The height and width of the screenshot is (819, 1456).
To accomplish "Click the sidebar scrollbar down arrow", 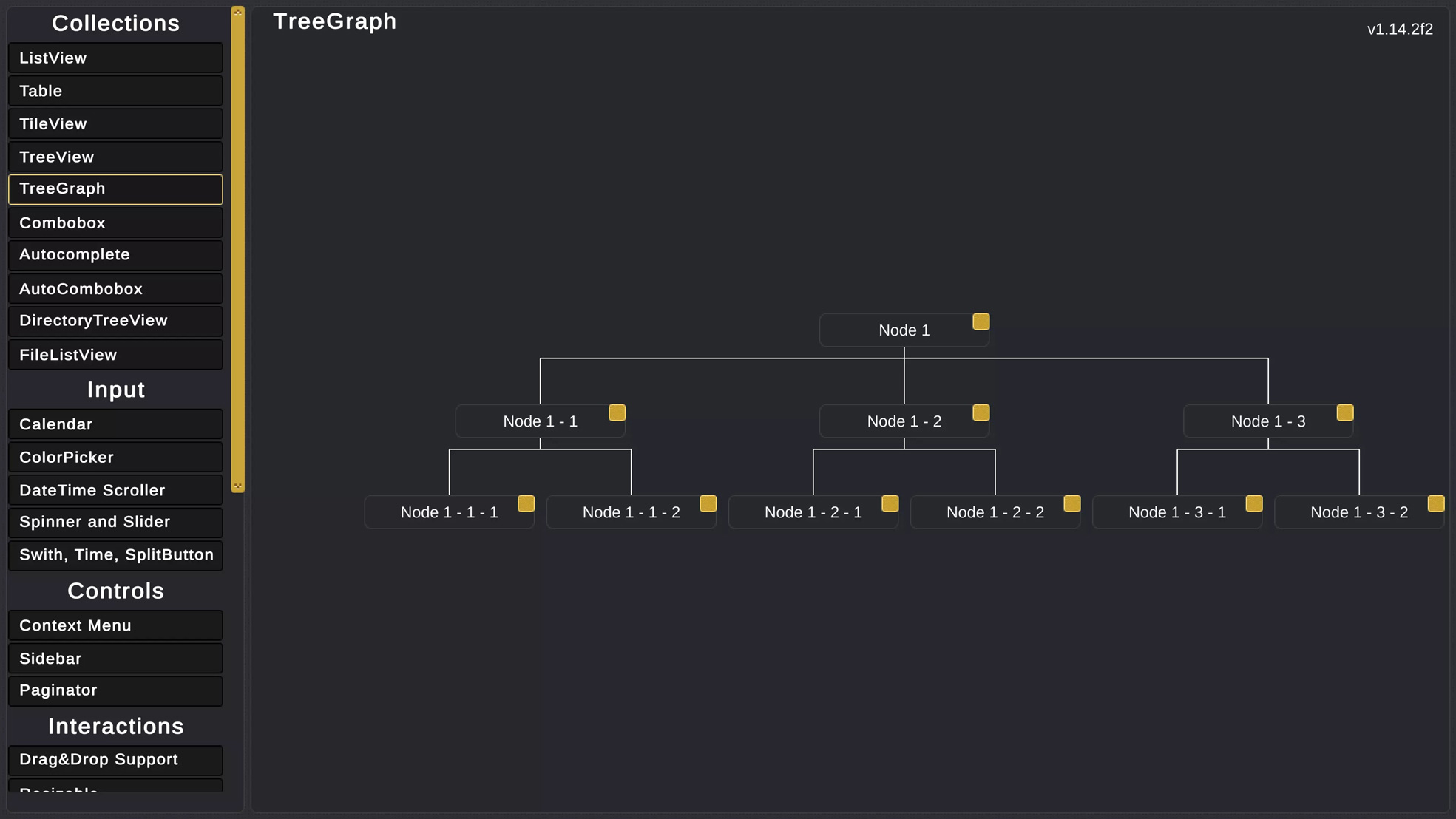I will click(237, 487).
